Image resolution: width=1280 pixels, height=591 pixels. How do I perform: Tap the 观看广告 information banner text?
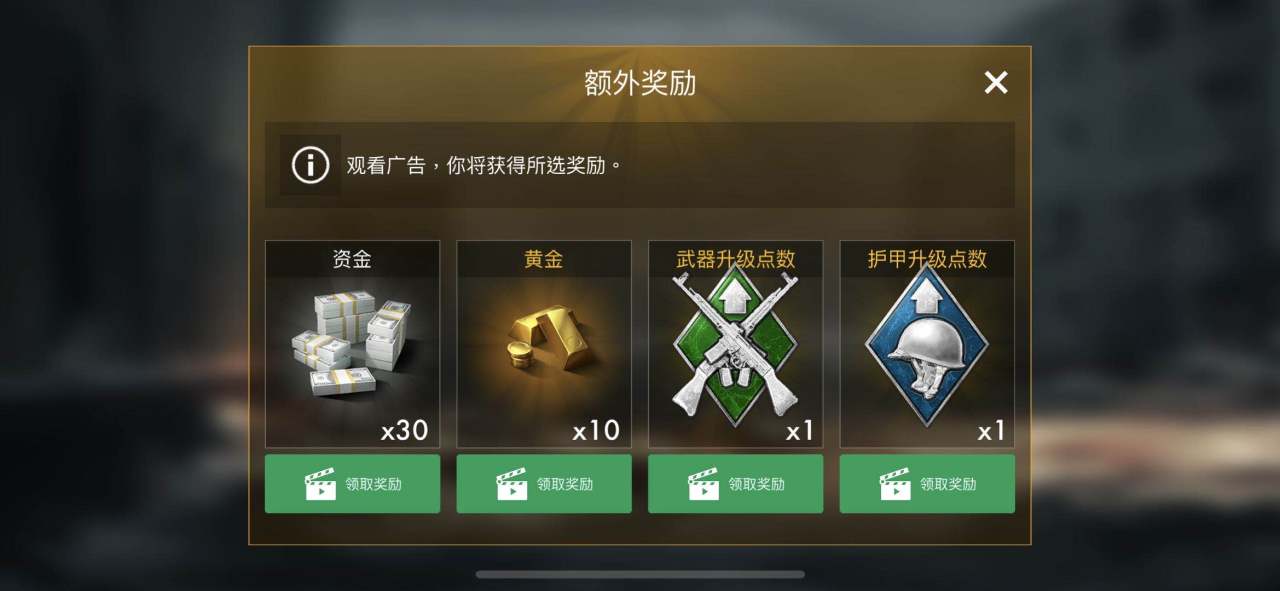point(484,165)
